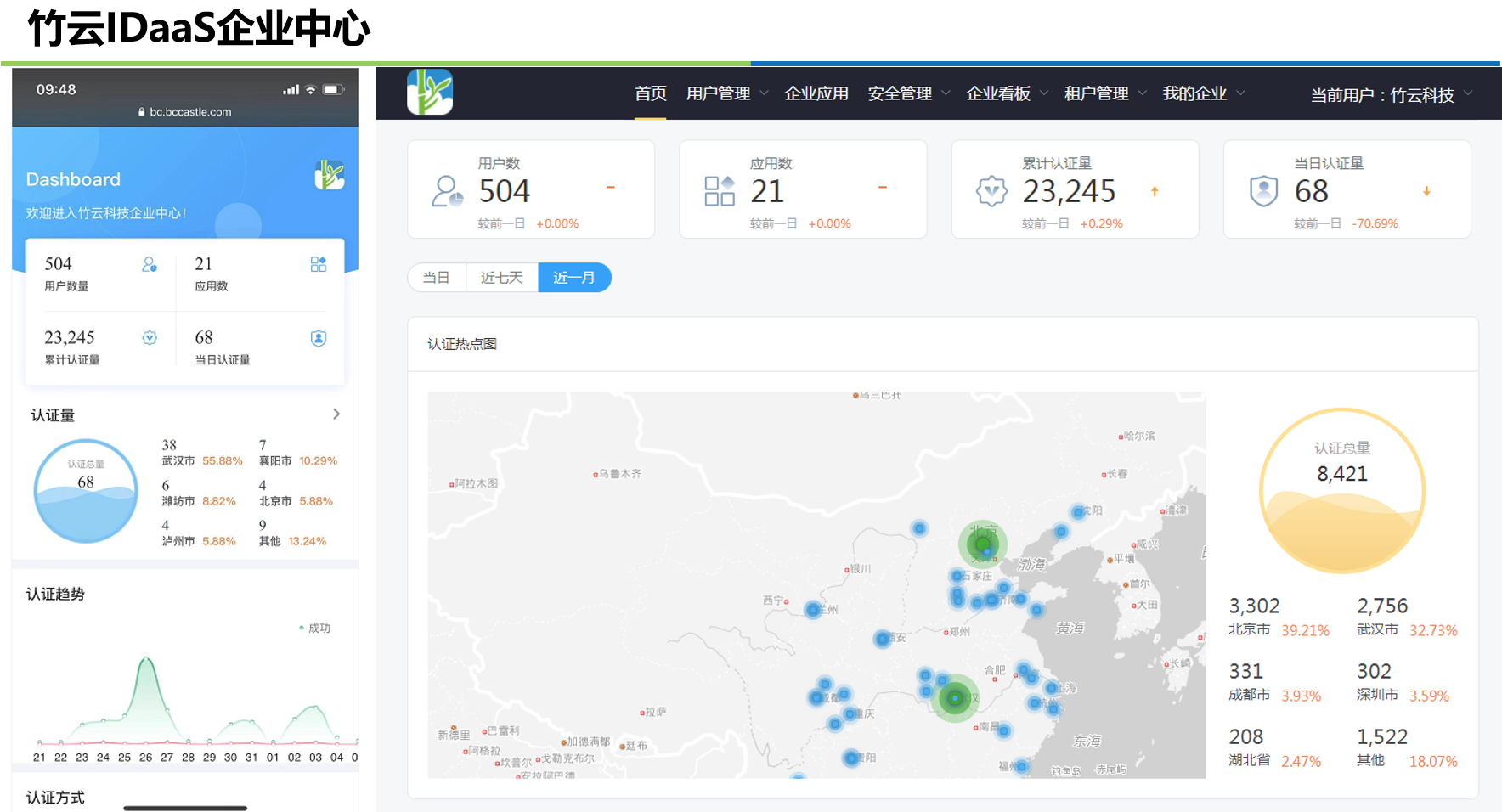
Task: Click the bamboo logo on mobile Dashboard
Action: pyautogui.click(x=330, y=175)
